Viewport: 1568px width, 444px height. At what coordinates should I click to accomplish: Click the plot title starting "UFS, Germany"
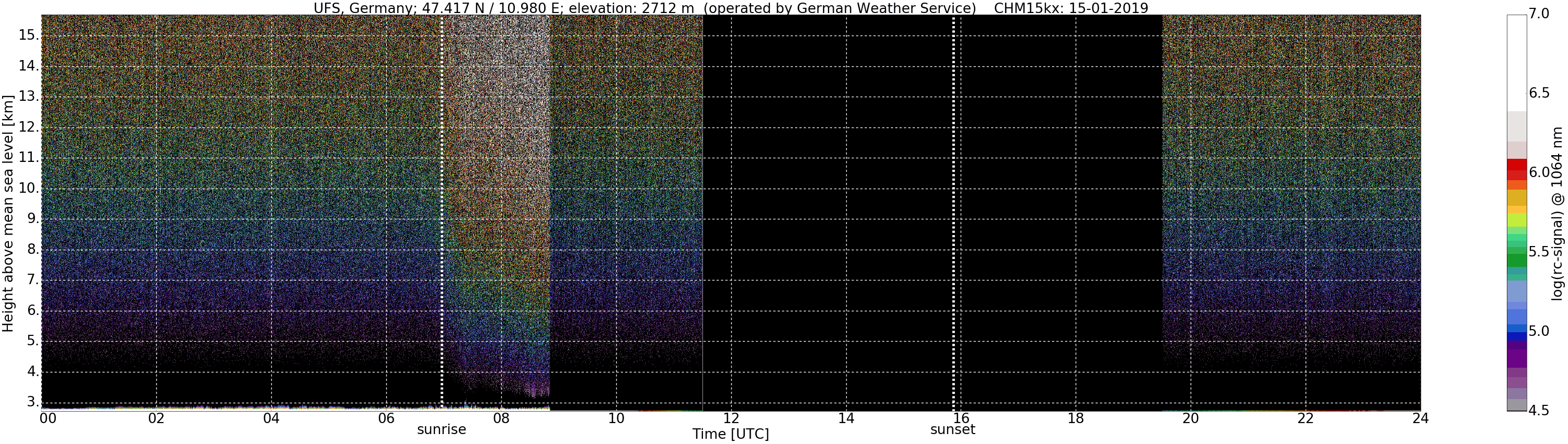(731, 8)
